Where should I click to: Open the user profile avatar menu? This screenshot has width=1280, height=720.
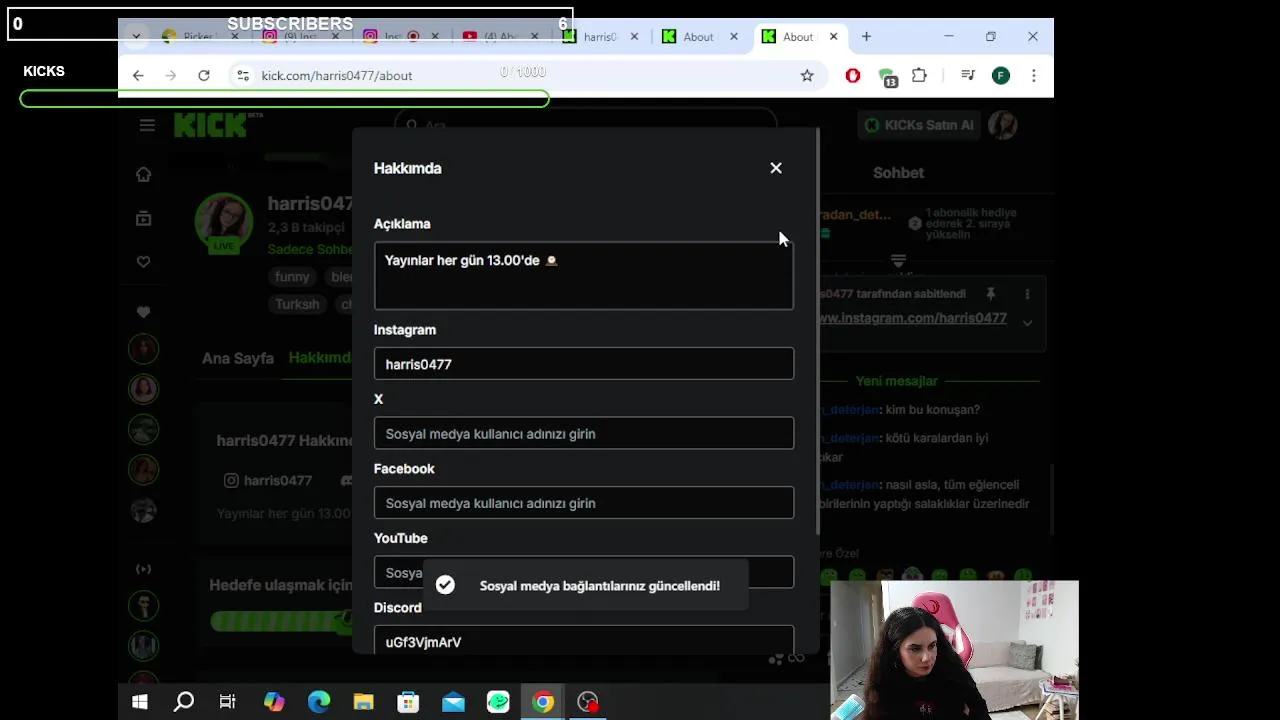point(1002,125)
